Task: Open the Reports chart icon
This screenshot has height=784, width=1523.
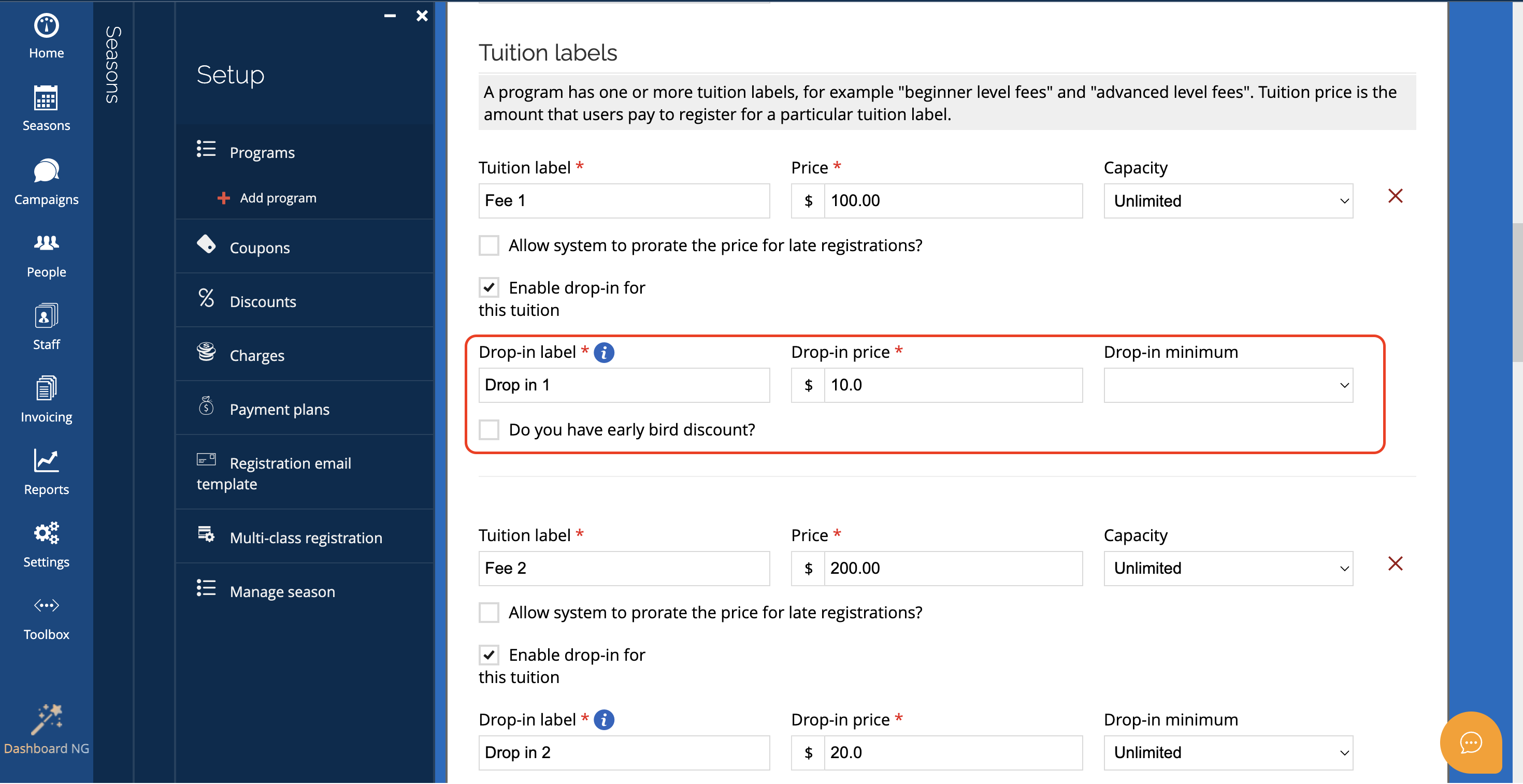Action: (46, 461)
